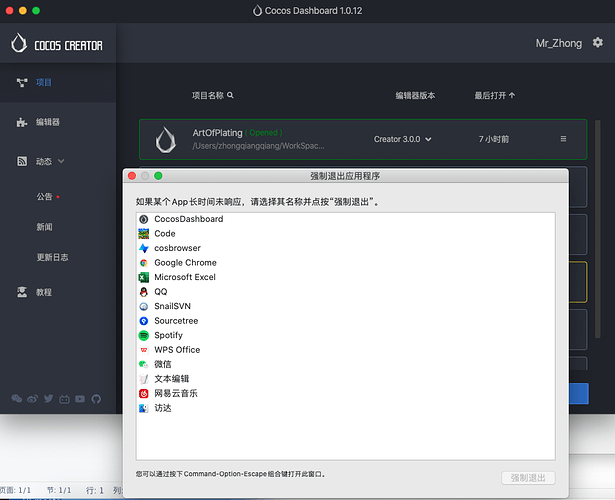The image size is (615, 500).
Task: Expand the 动态 section chevron
Action: [x=61, y=161]
